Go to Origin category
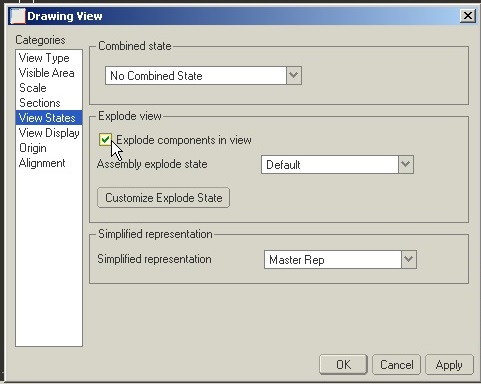 coord(49,148)
